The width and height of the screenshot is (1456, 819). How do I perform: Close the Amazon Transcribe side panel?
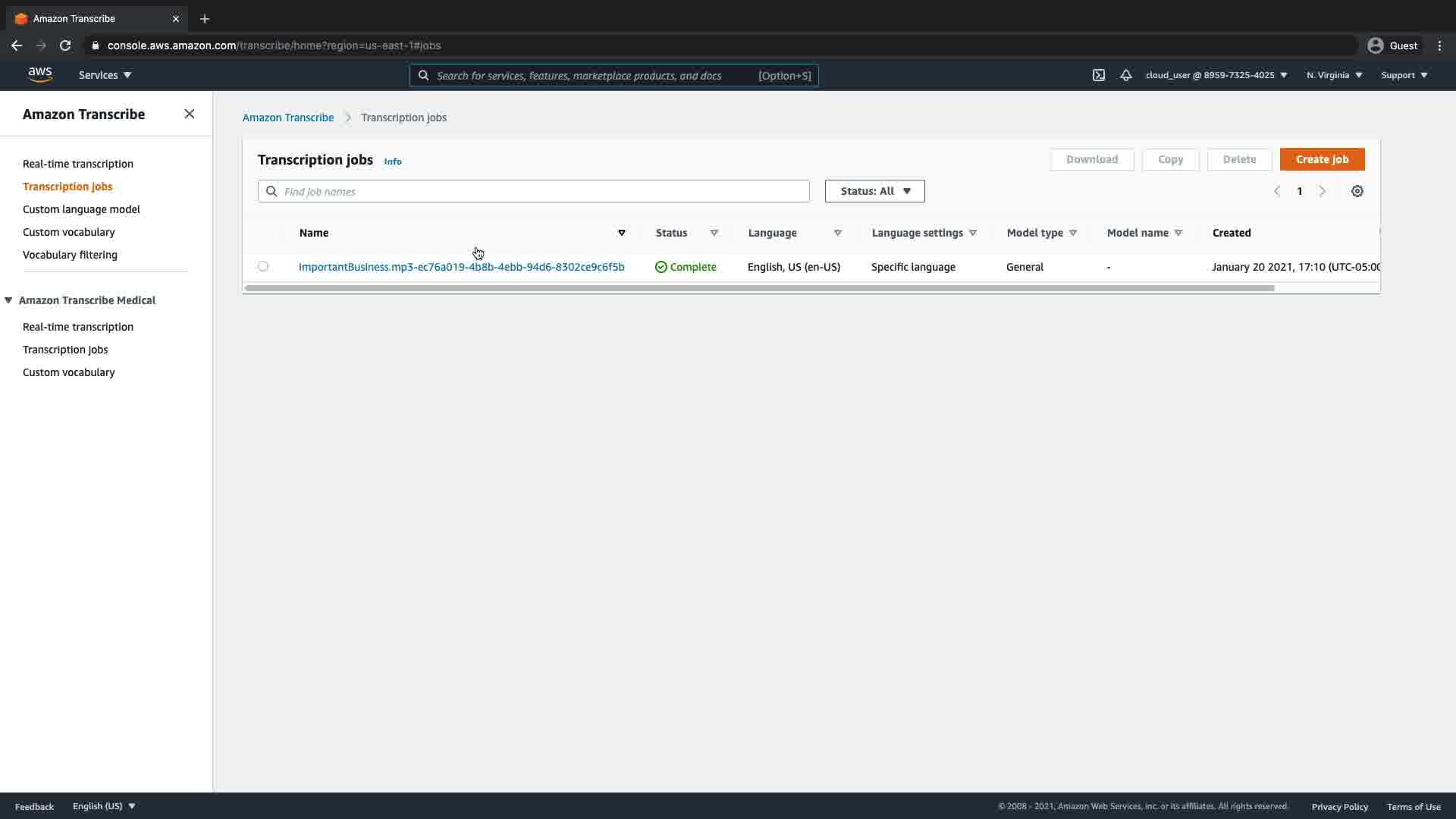point(190,114)
